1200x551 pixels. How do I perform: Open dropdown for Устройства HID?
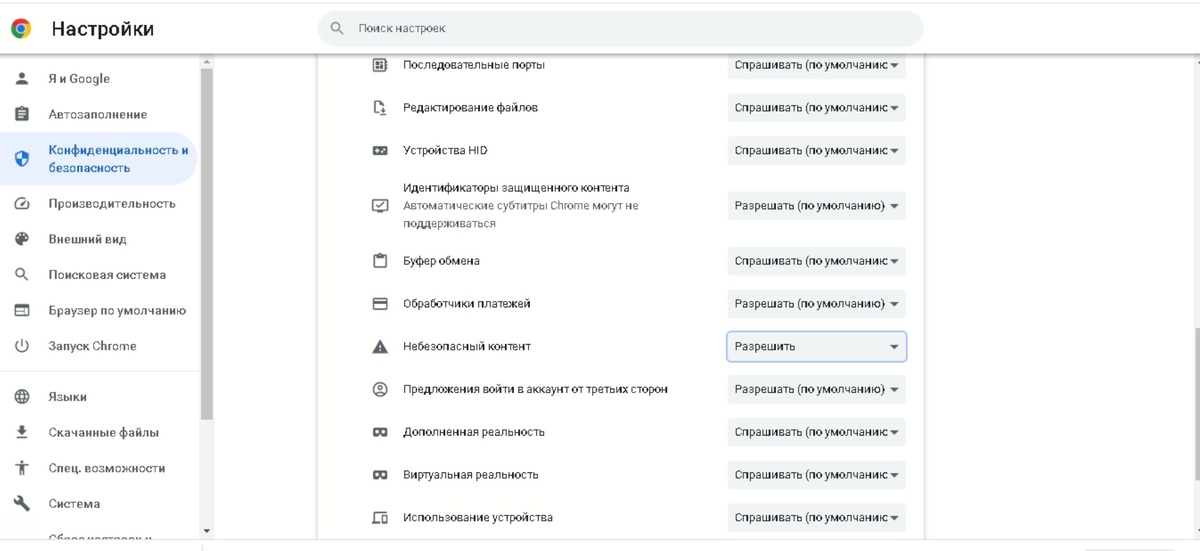pyautogui.click(x=816, y=151)
